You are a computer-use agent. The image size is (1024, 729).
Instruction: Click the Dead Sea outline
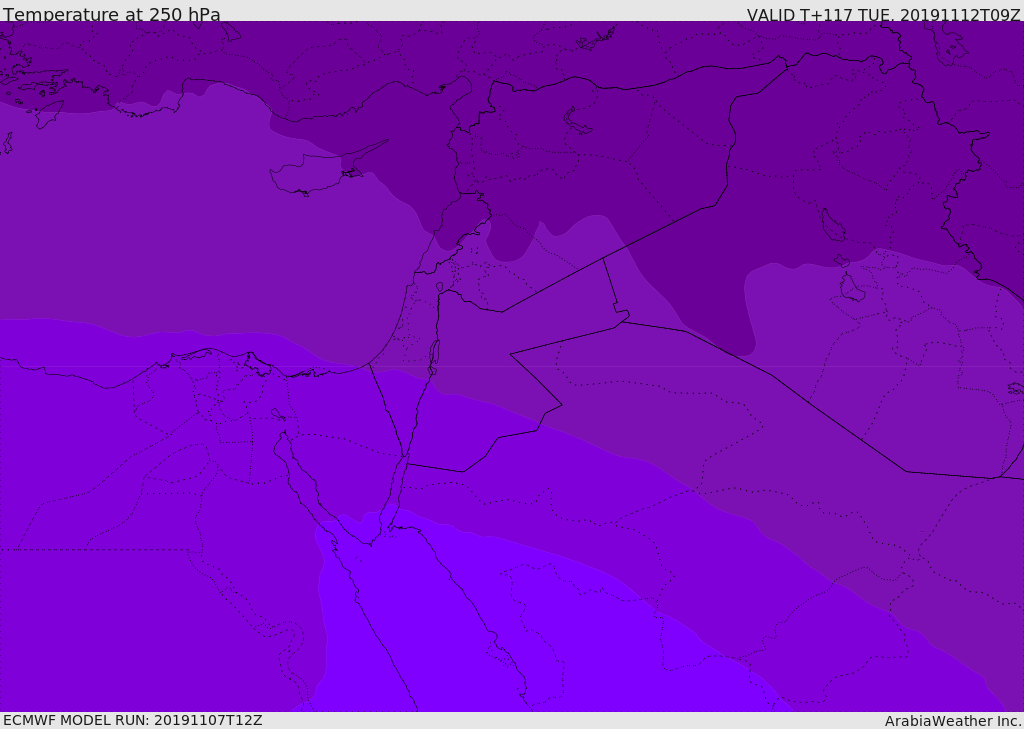434,356
